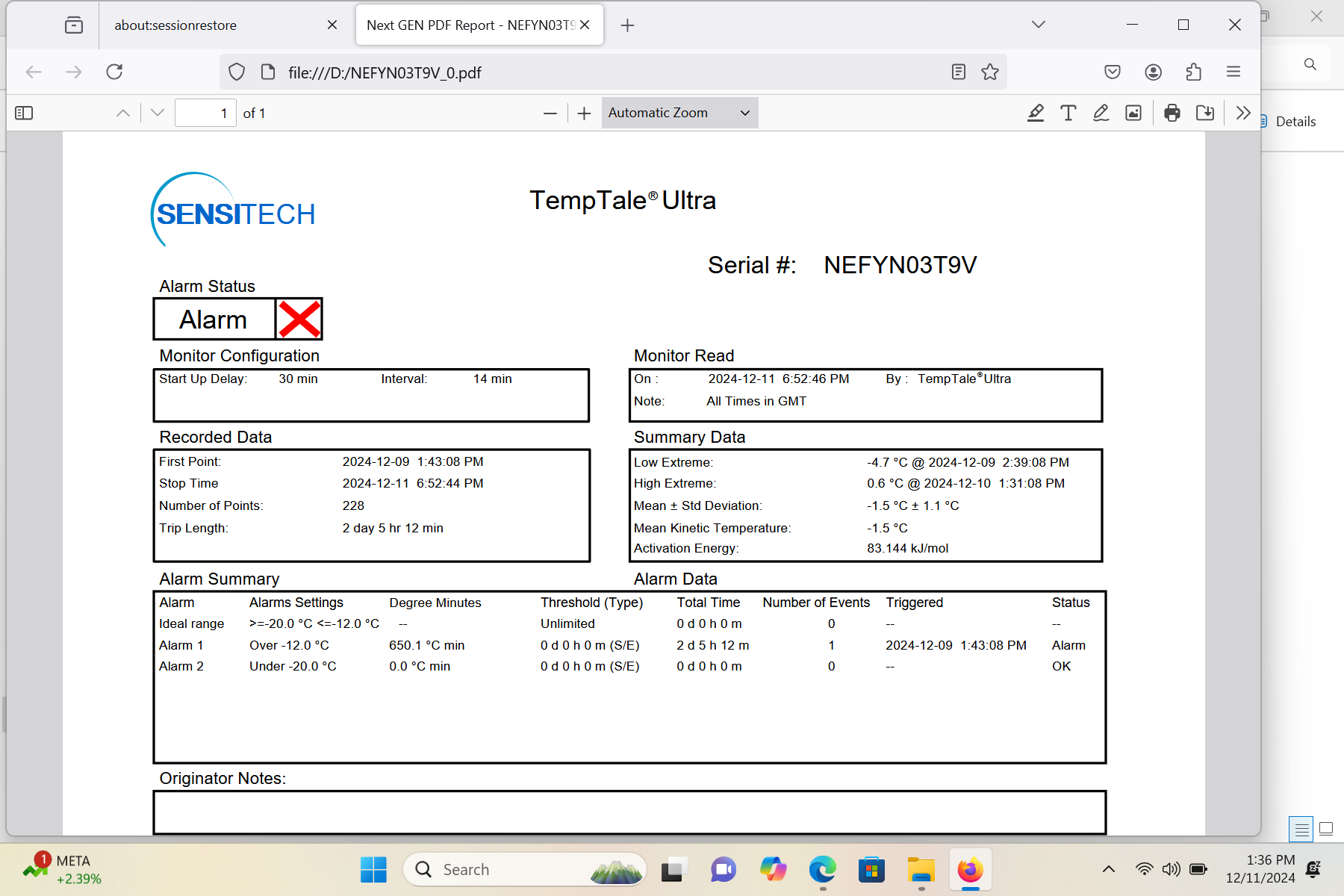This screenshot has height=896, width=1344.
Task: Go back in browser history
Action: click(34, 72)
